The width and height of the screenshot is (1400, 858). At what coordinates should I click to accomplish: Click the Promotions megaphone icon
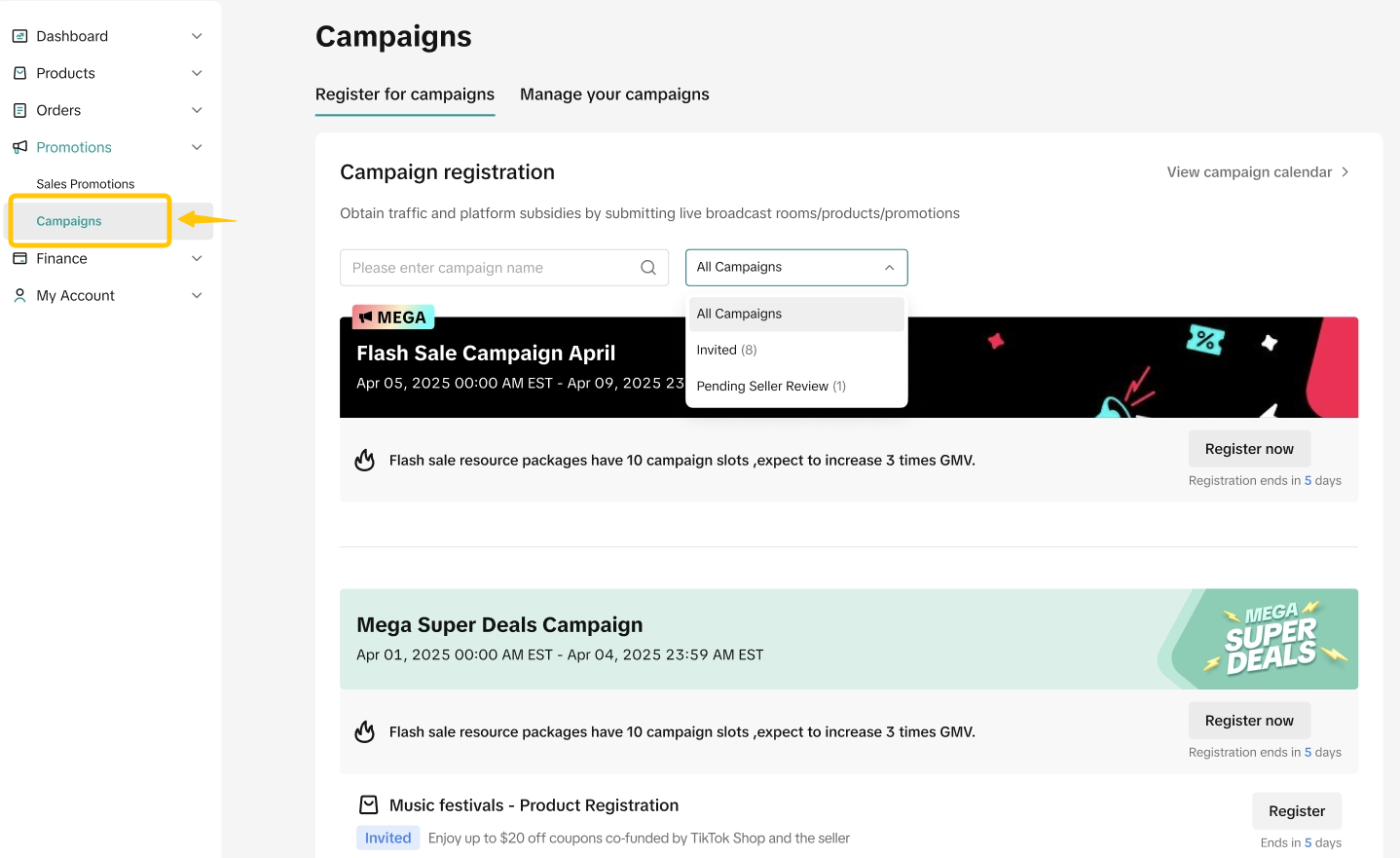19,147
